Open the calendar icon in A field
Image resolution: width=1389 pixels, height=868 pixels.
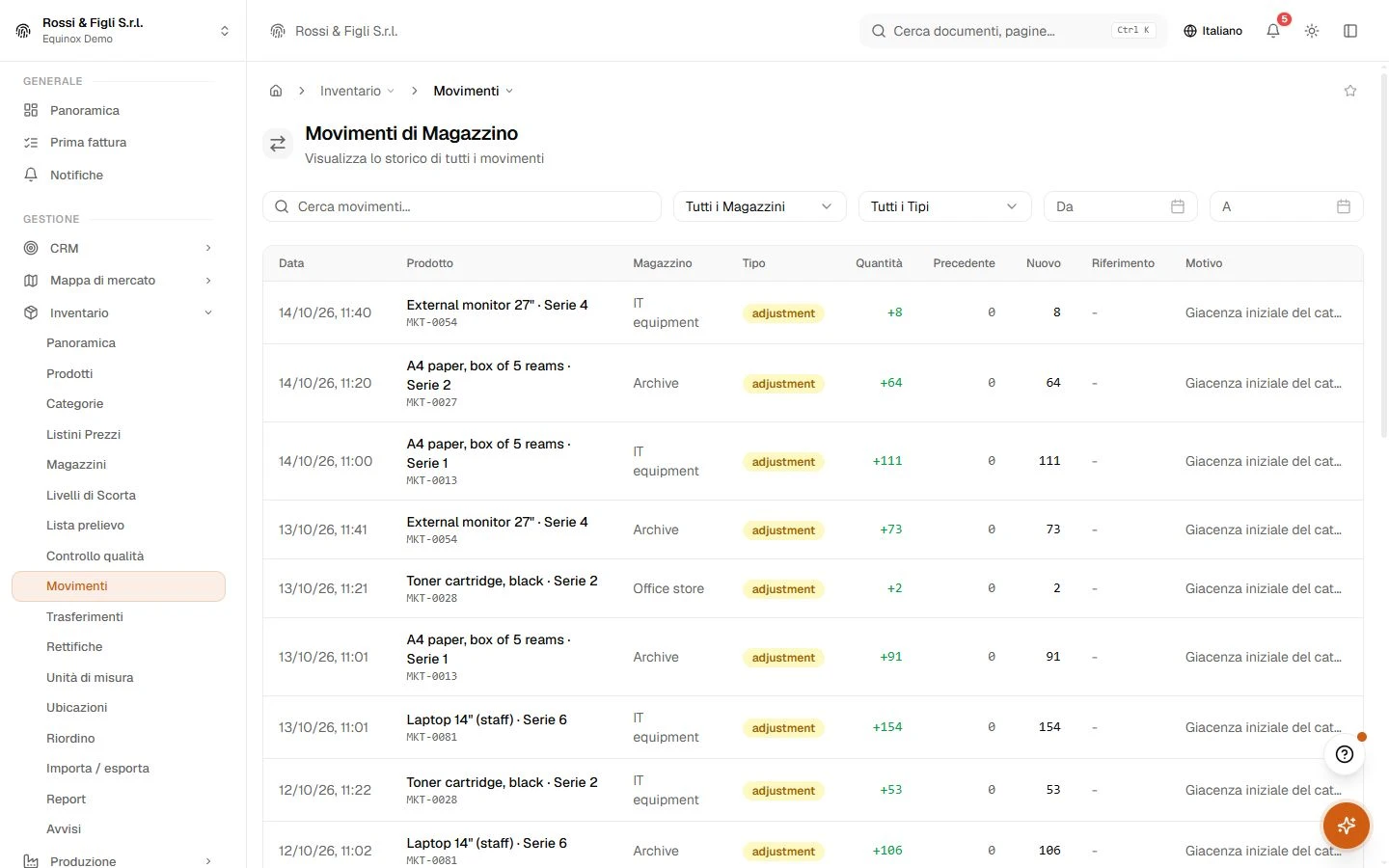[x=1344, y=206]
